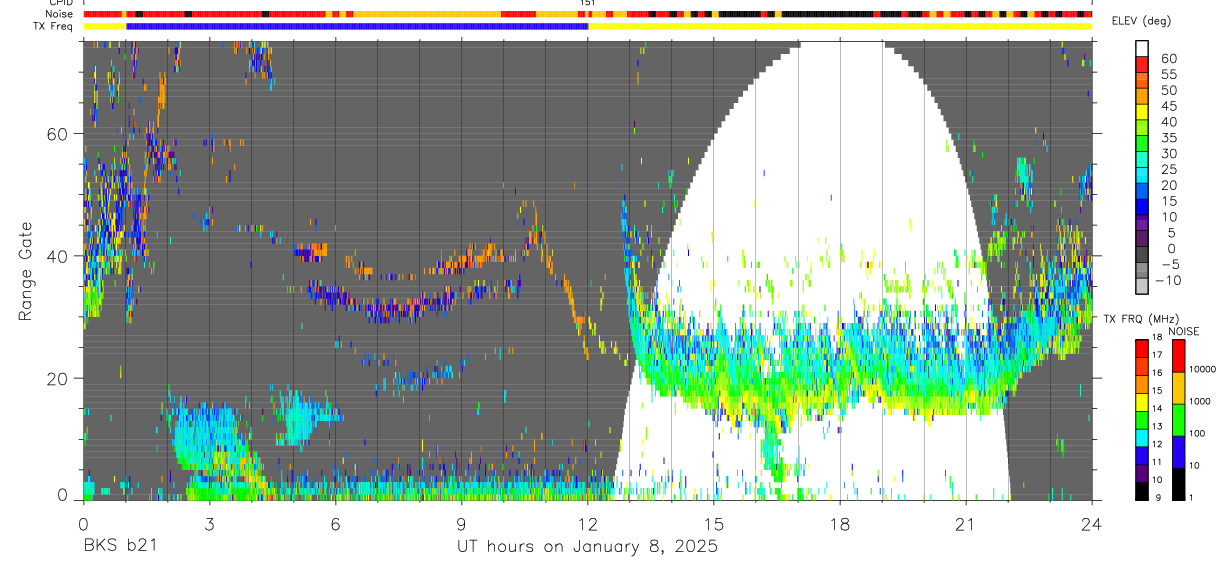Select the blue segment of the NOISE colorbar
The width and height of the screenshot is (1228, 567).
1177,451
